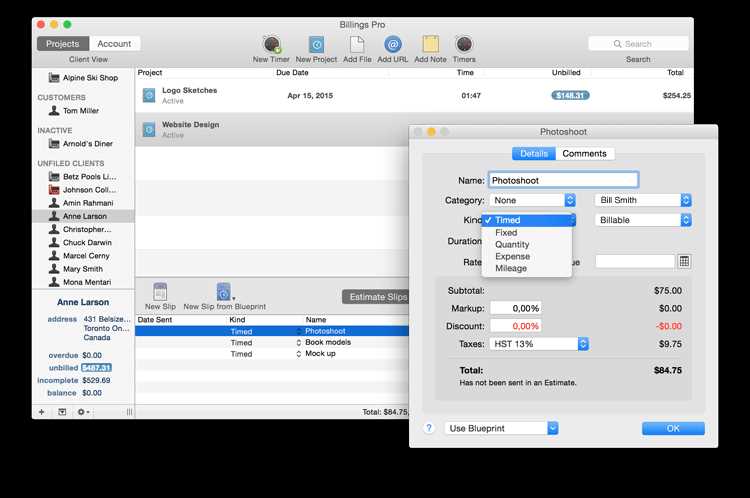
Task: Click the Website Design project icon
Action: (149, 129)
